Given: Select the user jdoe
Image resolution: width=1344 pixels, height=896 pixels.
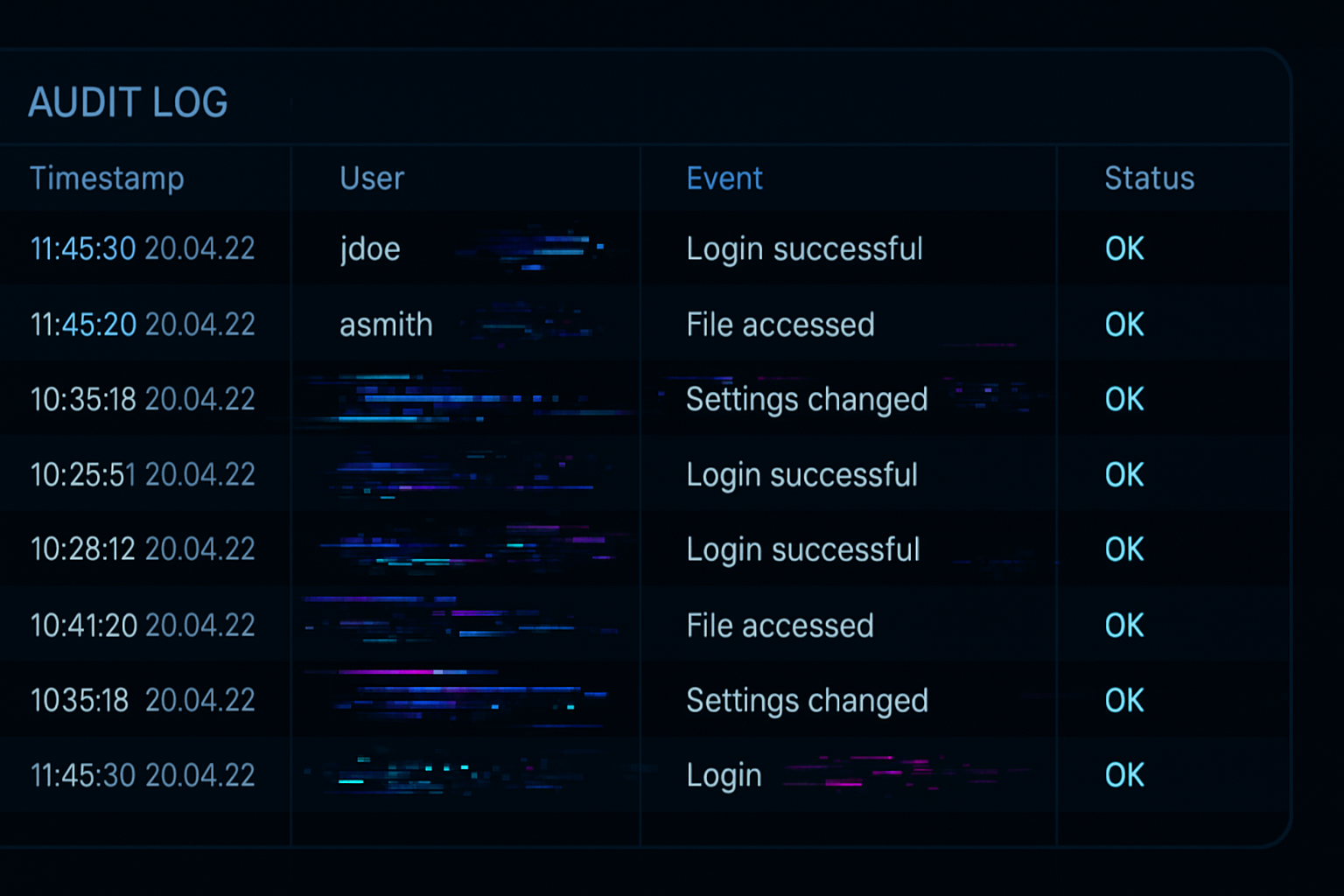Looking at the screenshot, I should coord(370,248).
